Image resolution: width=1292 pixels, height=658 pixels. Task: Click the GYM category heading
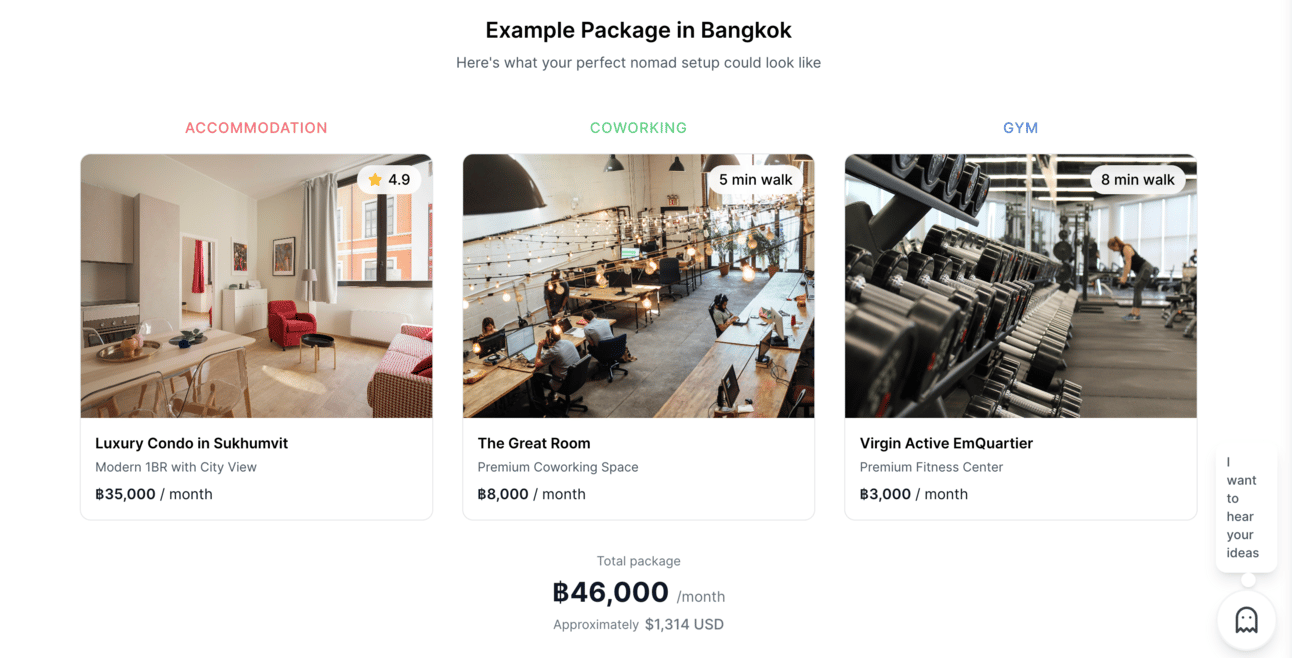click(x=1020, y=128)
